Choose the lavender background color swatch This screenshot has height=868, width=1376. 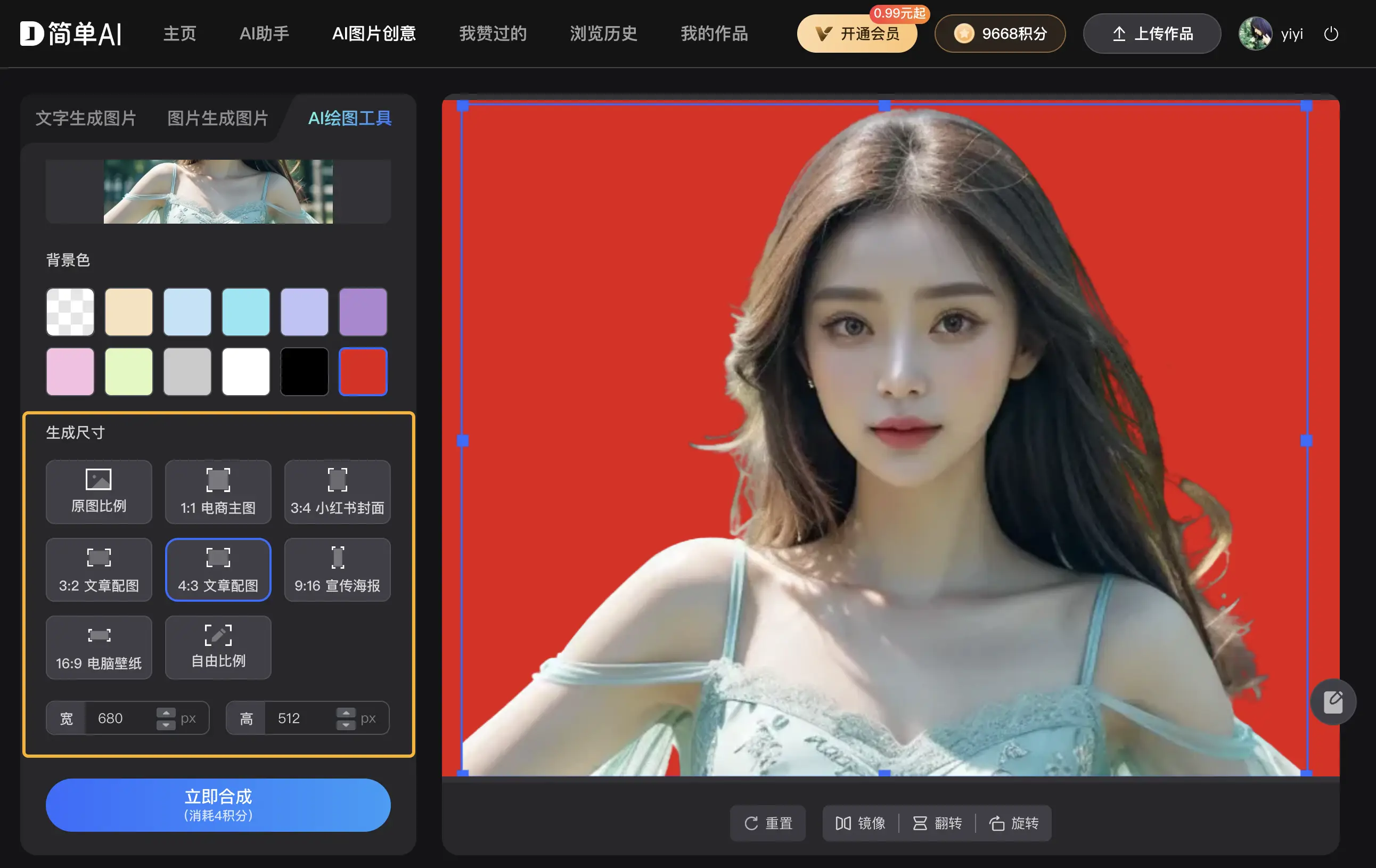click(x=305, y=312)
